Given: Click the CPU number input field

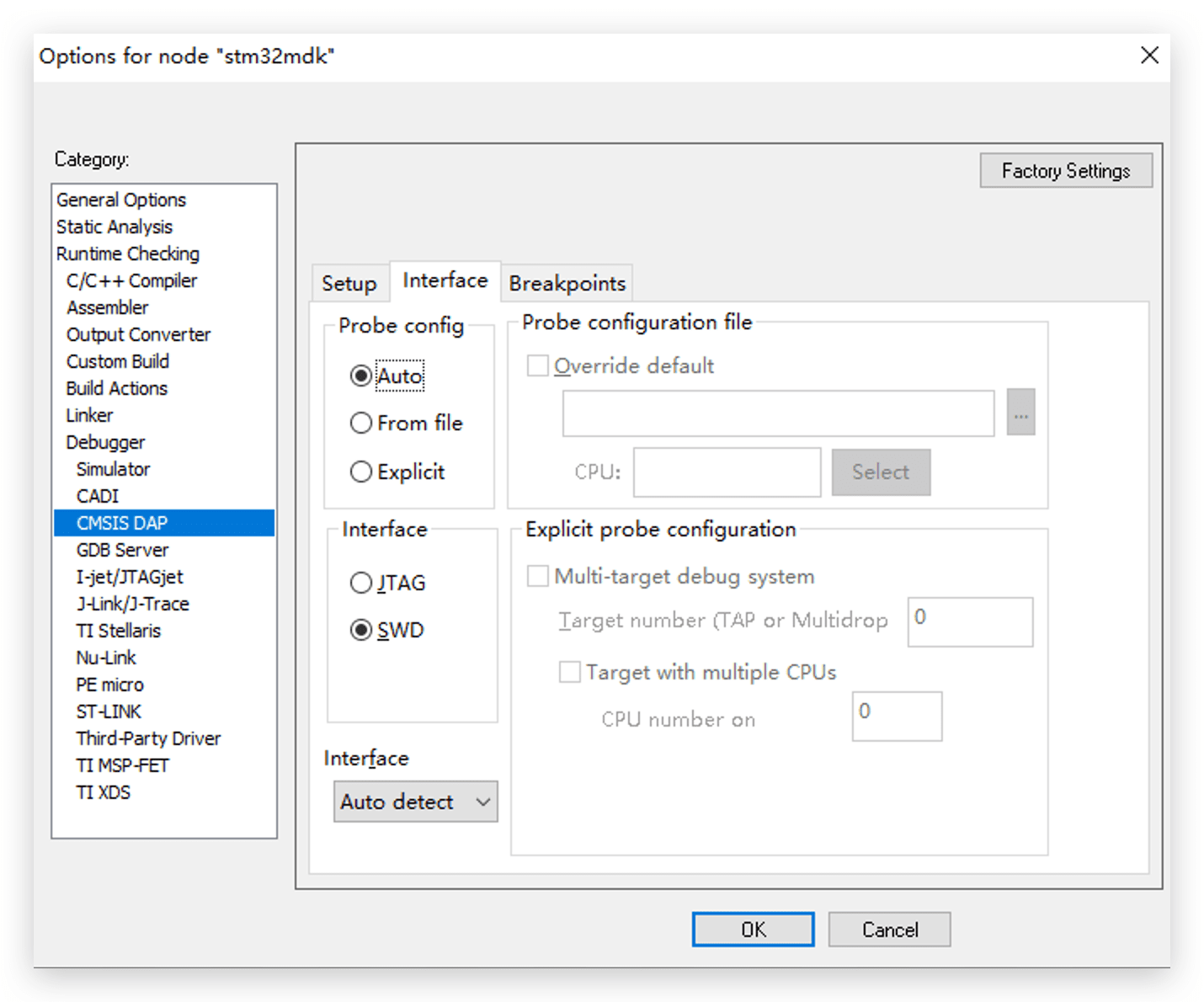Looking at the screenshot, I should (898, 716).
